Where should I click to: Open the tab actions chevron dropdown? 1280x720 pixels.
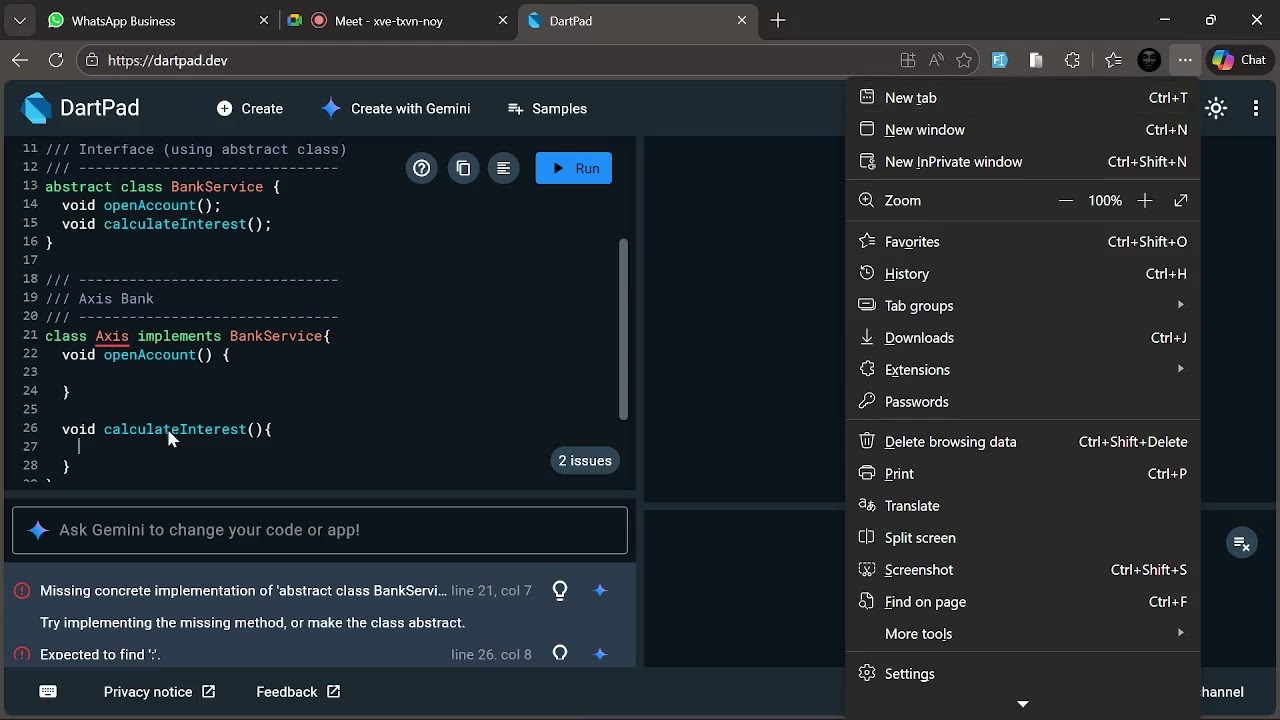(x=20, y=20)
